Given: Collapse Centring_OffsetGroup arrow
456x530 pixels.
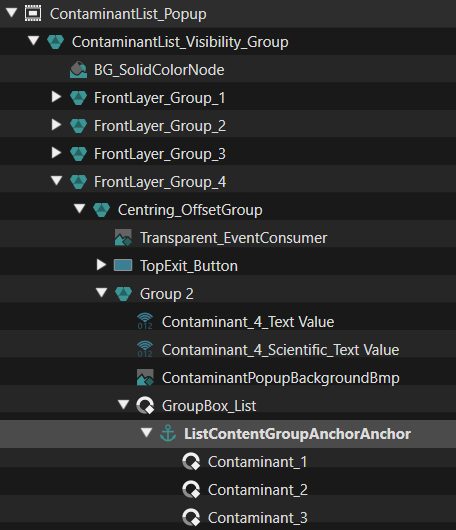Looking at the screenshot, I should click(x=79, y=209).
